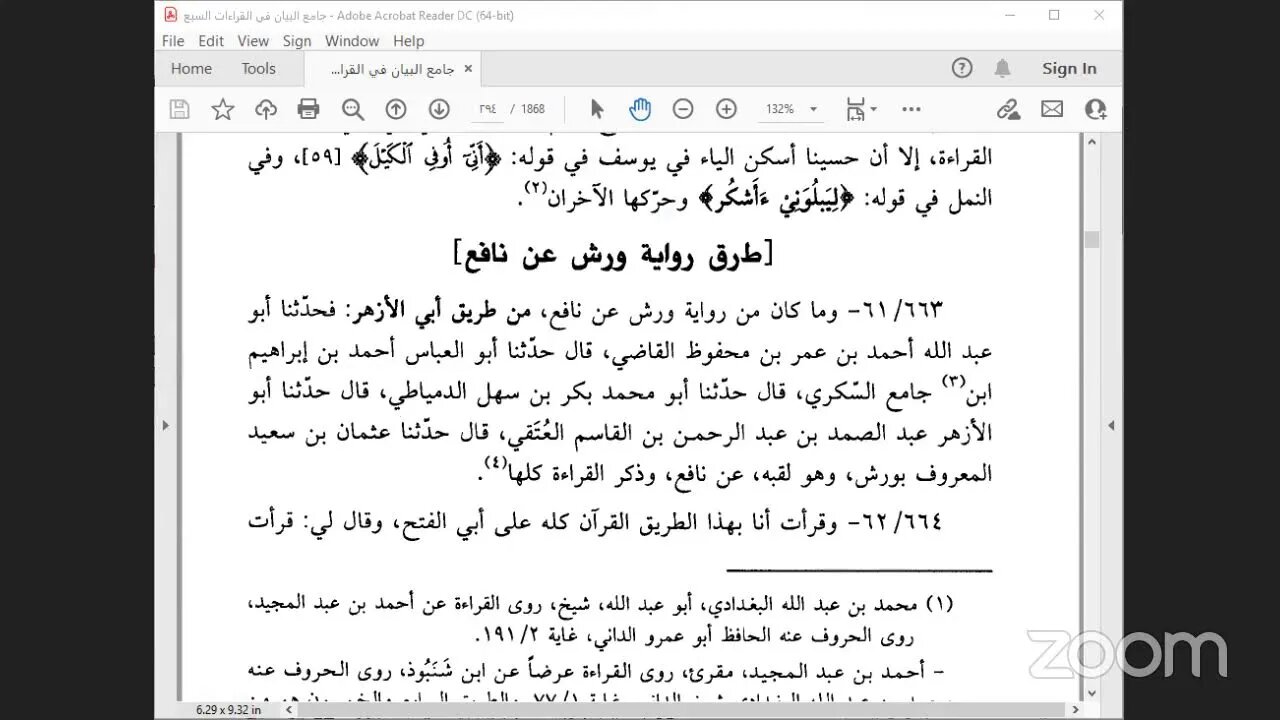Open the Window menu
Screen dimensions: 1280x720
pyautogui.click(x=352, y=41)
